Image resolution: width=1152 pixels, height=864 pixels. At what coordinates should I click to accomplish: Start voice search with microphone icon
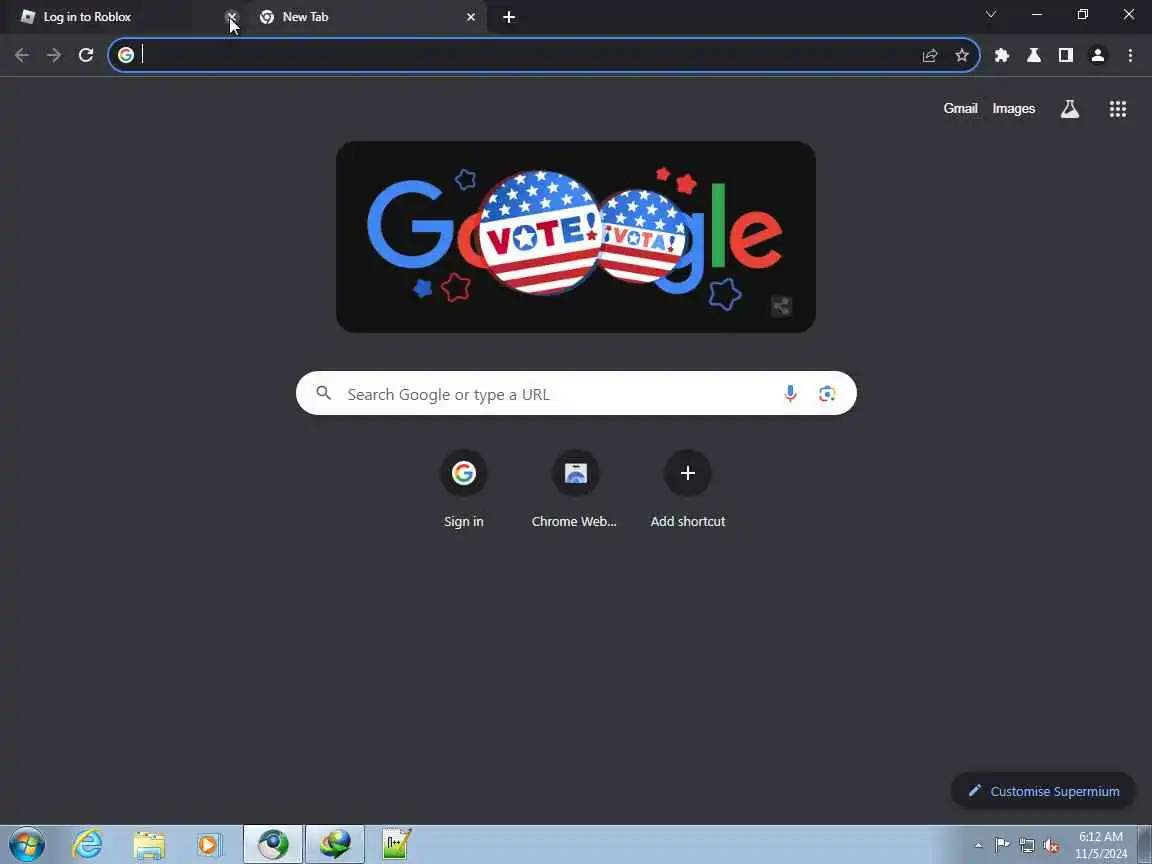[790, 394]
